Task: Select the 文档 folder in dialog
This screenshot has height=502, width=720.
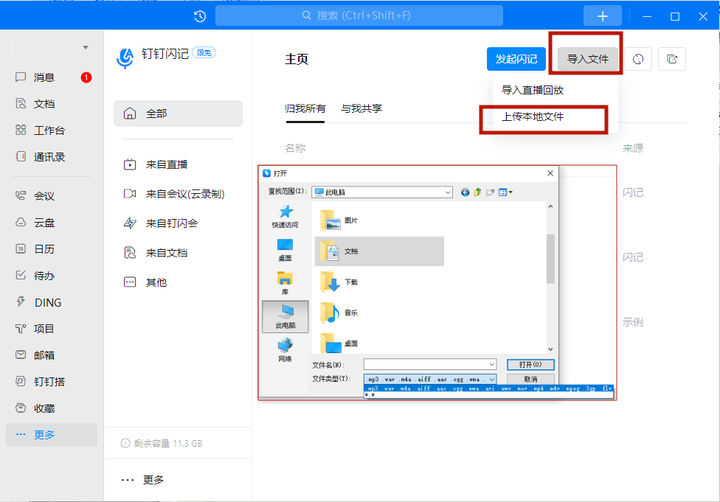Action: (379, 251)
